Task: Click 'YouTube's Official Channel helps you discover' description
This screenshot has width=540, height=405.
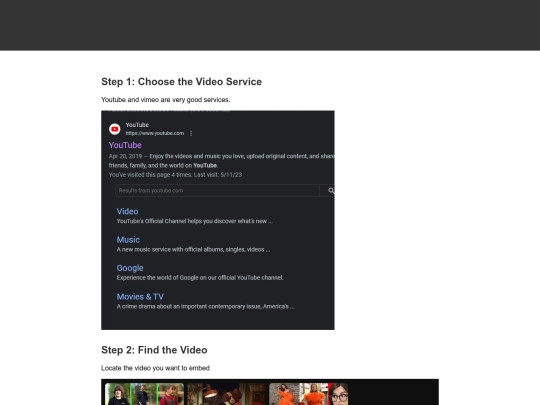Action: coord(195,221)
